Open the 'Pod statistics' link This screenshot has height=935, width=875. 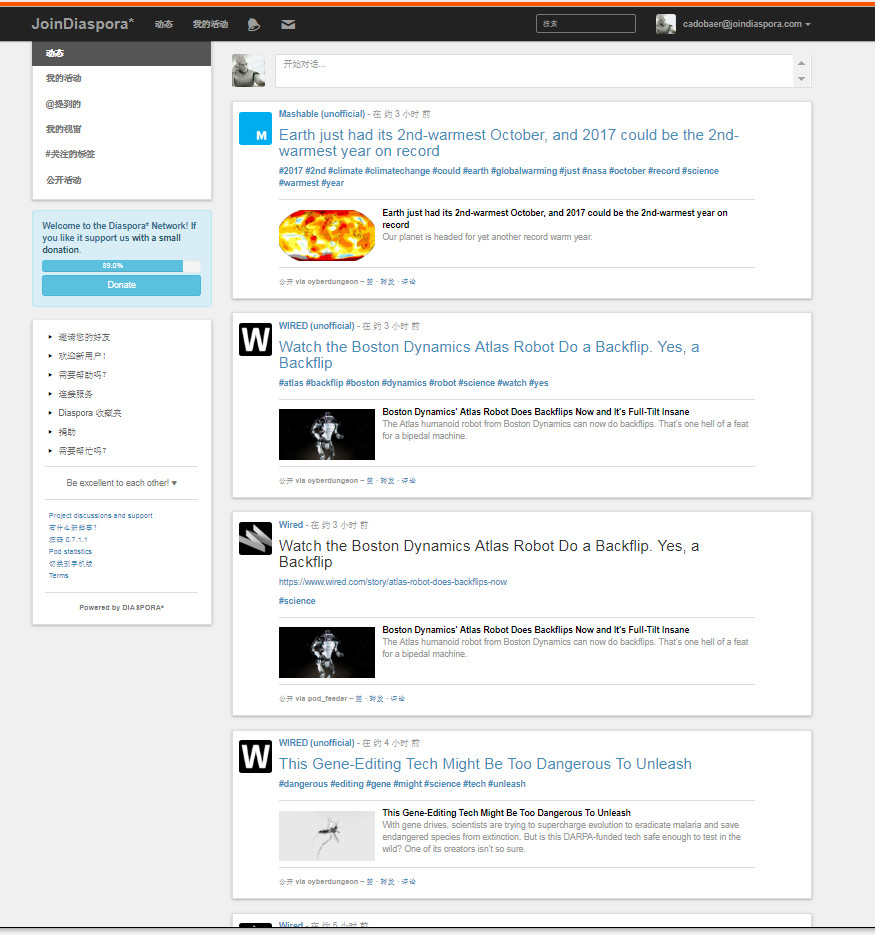(70, 552)
